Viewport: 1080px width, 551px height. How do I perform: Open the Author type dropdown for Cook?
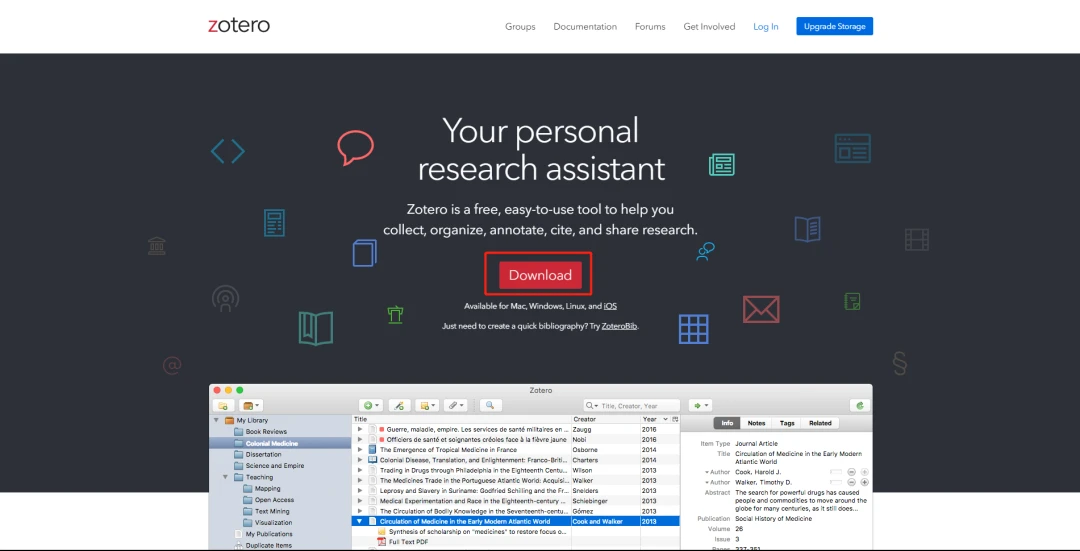click(x=707, y=472)
